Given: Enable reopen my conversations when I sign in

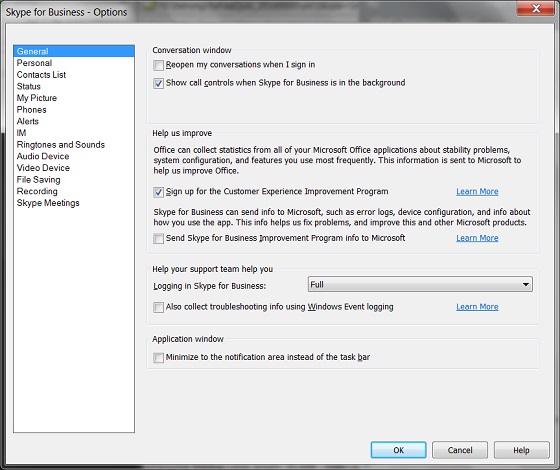Looking at the screenshot, I should pos(158,65).
